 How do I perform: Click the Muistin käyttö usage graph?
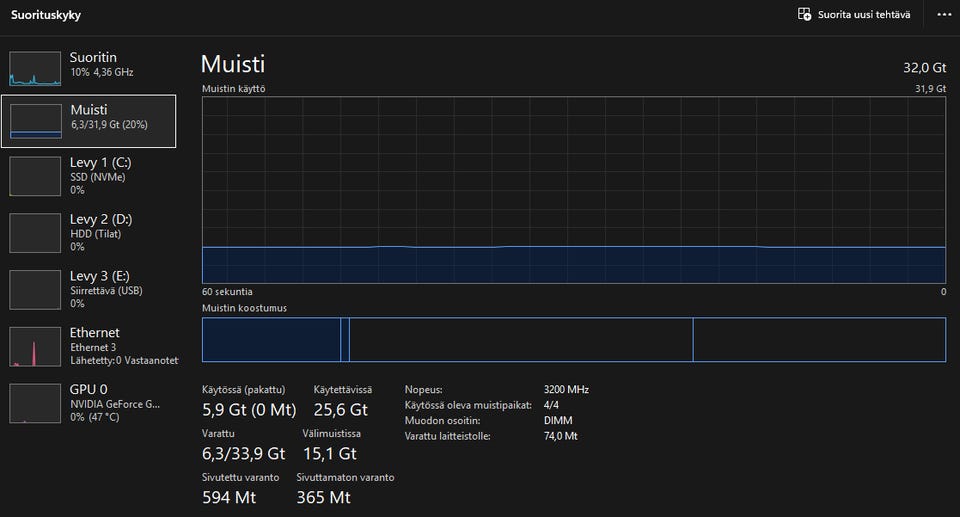(574, 190)
